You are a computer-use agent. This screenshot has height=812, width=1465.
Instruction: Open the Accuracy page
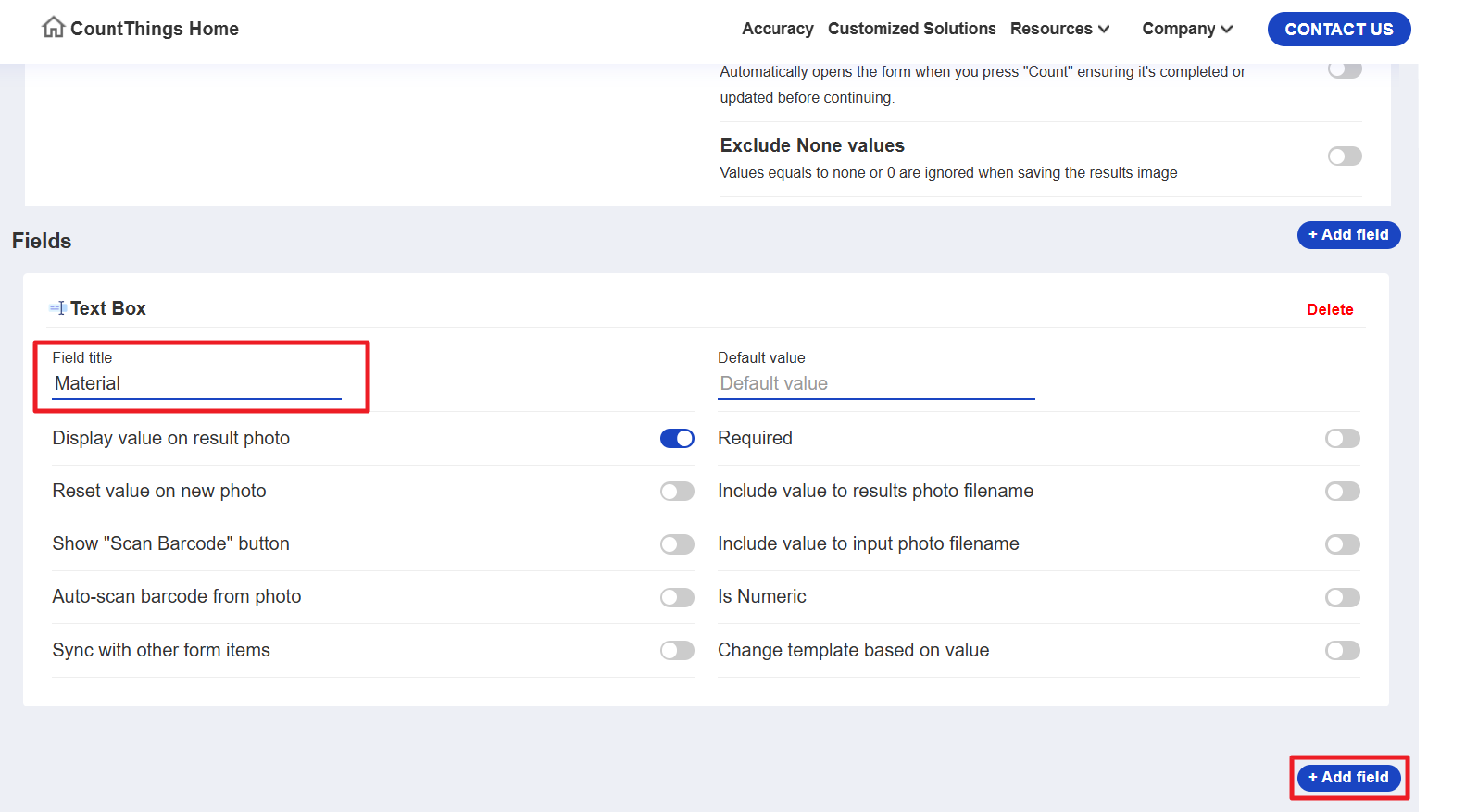coord(777,29)
